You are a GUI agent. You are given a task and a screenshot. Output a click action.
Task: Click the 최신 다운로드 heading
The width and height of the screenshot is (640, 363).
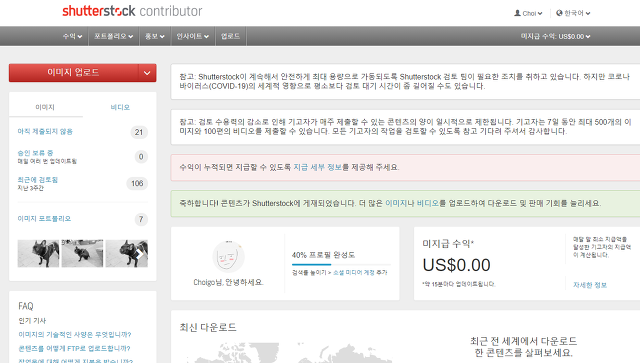(208, 327)
